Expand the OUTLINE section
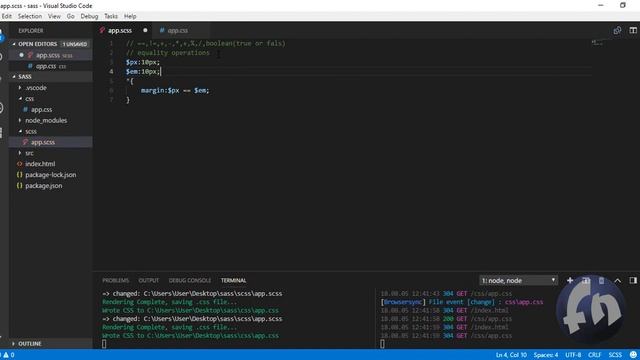Image resolution: width=640 pixels, height=360 pixels. click(x=29, y=344)
